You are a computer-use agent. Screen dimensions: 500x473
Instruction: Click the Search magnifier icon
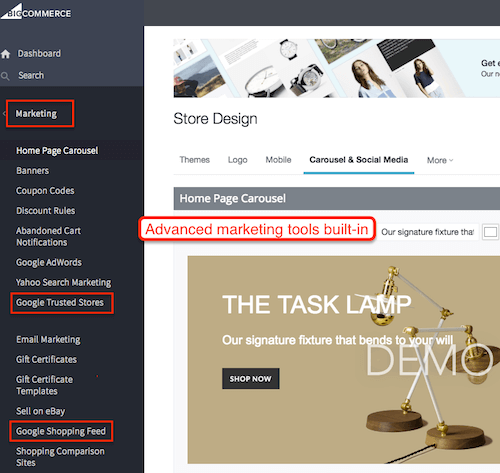pyautogui.click(x=5, y=76)
